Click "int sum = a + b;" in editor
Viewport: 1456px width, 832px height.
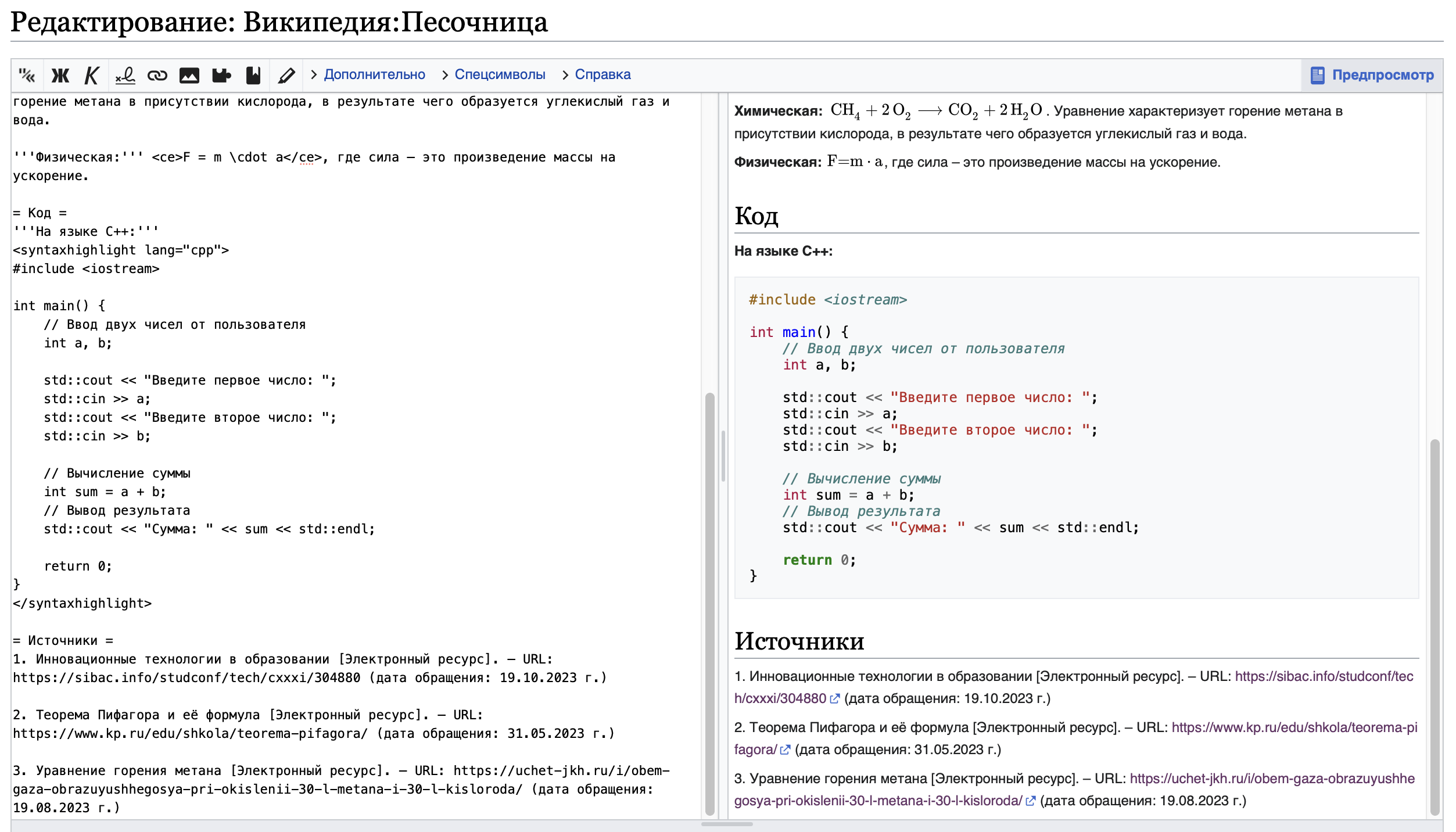(x=105, y=492)
